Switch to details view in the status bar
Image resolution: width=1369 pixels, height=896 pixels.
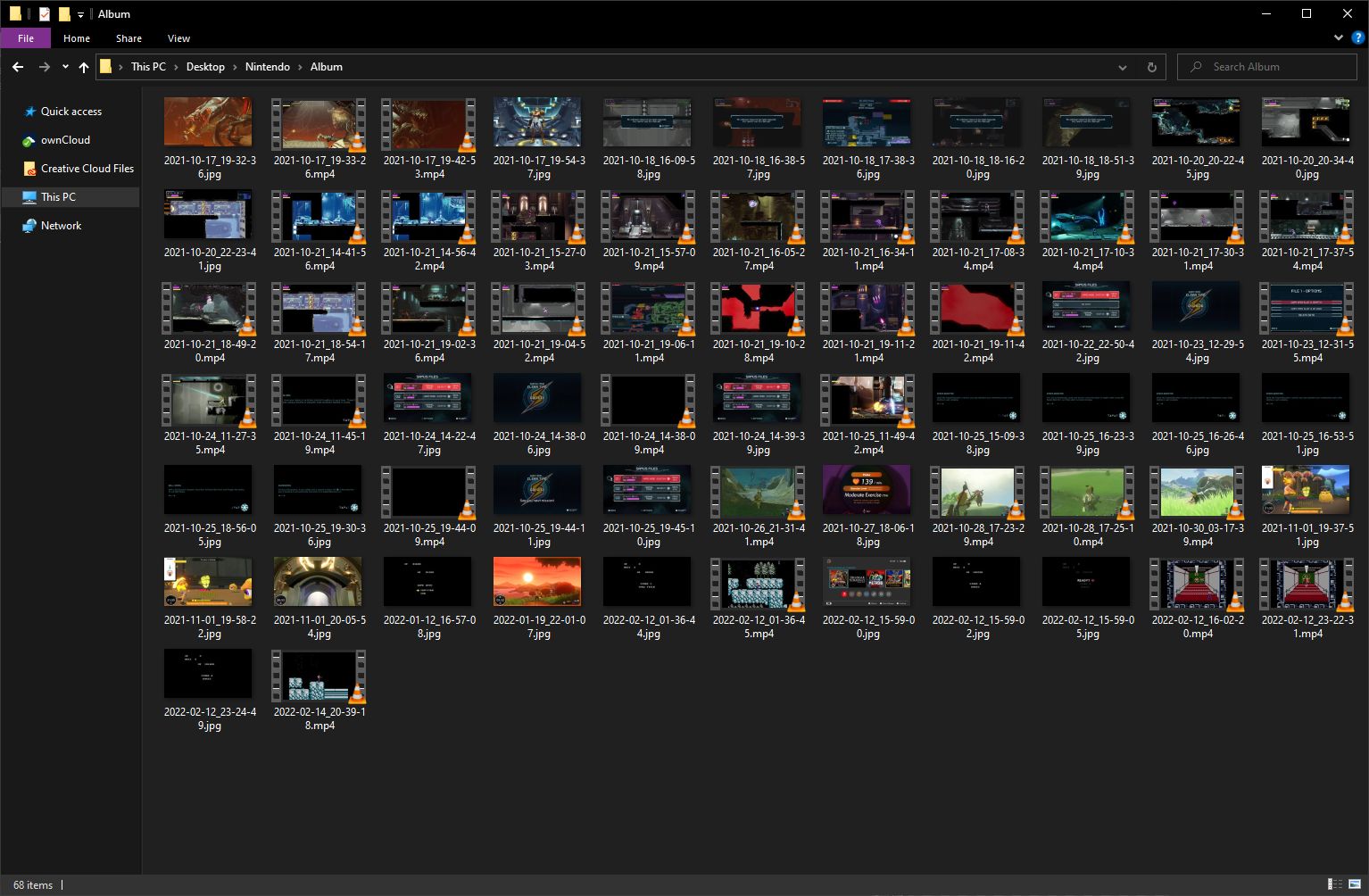pos(1336,885)
